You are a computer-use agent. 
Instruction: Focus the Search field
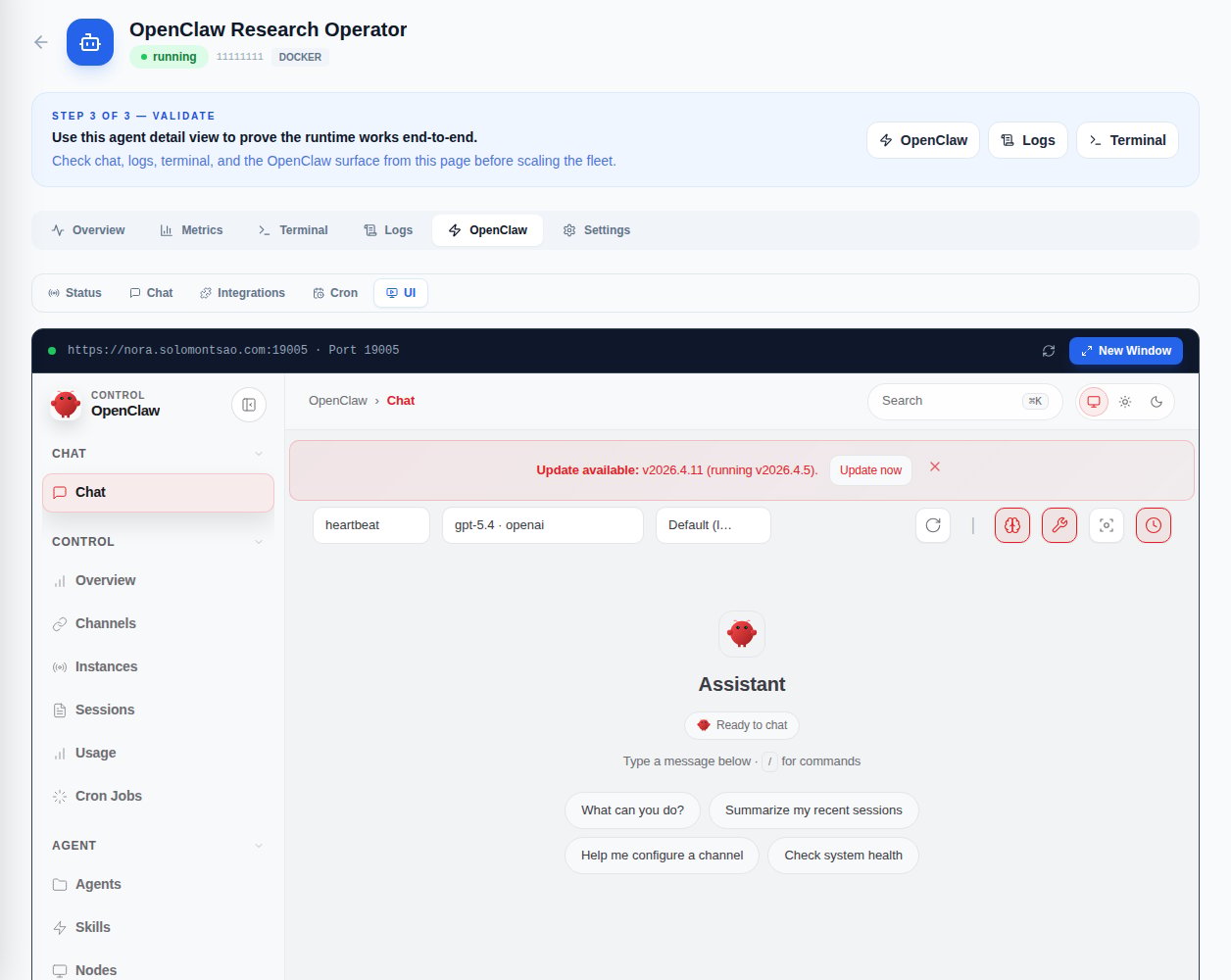tap(964, 402)
